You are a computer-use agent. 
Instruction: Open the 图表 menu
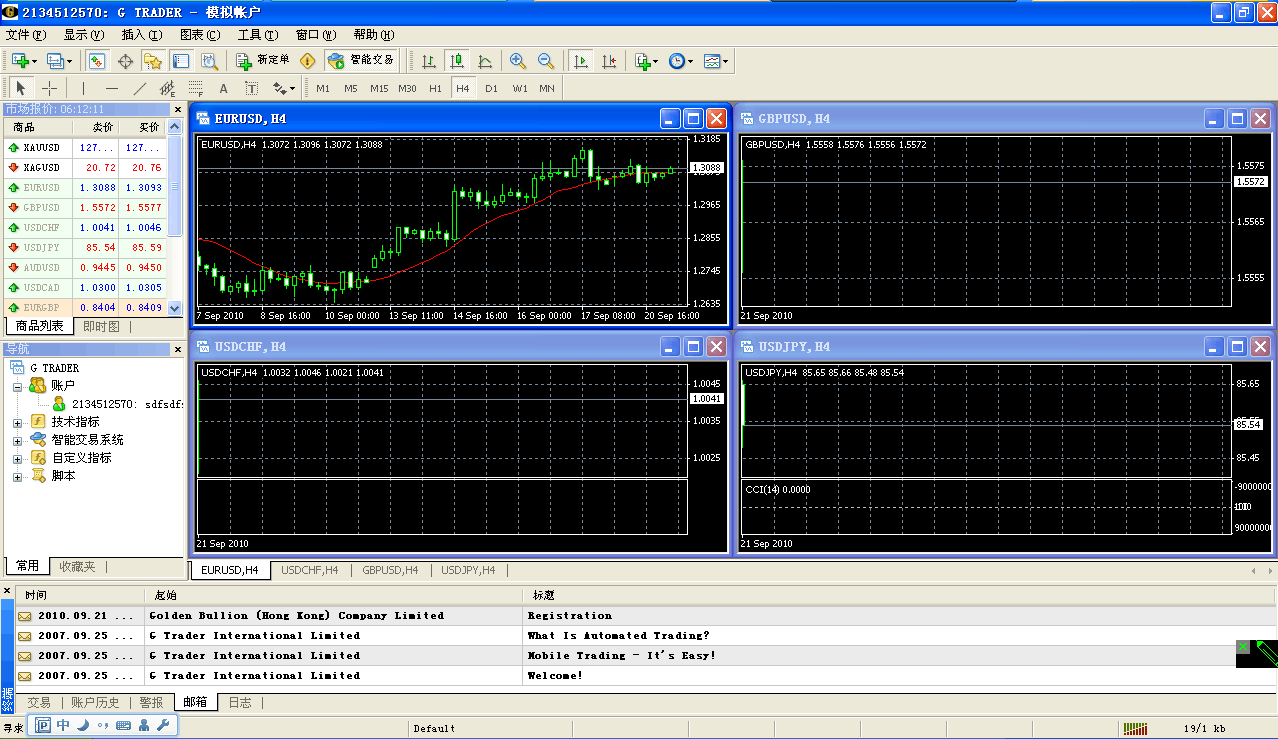(200, 35)
